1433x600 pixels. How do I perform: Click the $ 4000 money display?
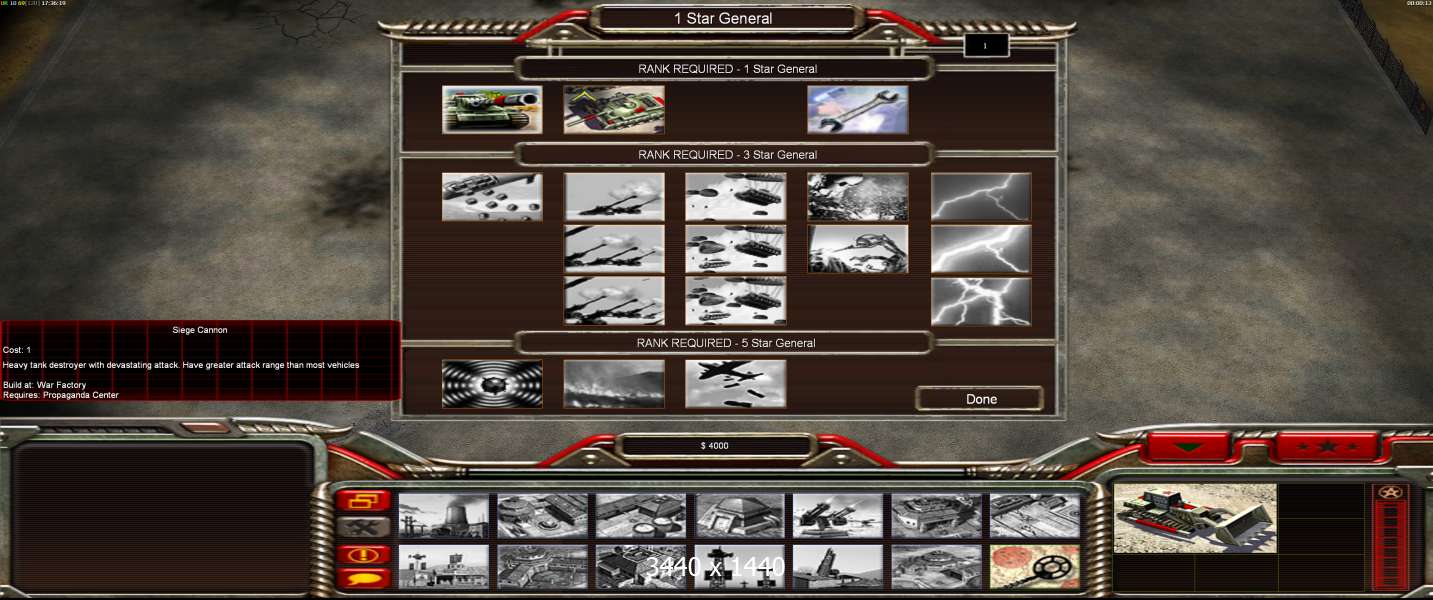coord(715,446)
